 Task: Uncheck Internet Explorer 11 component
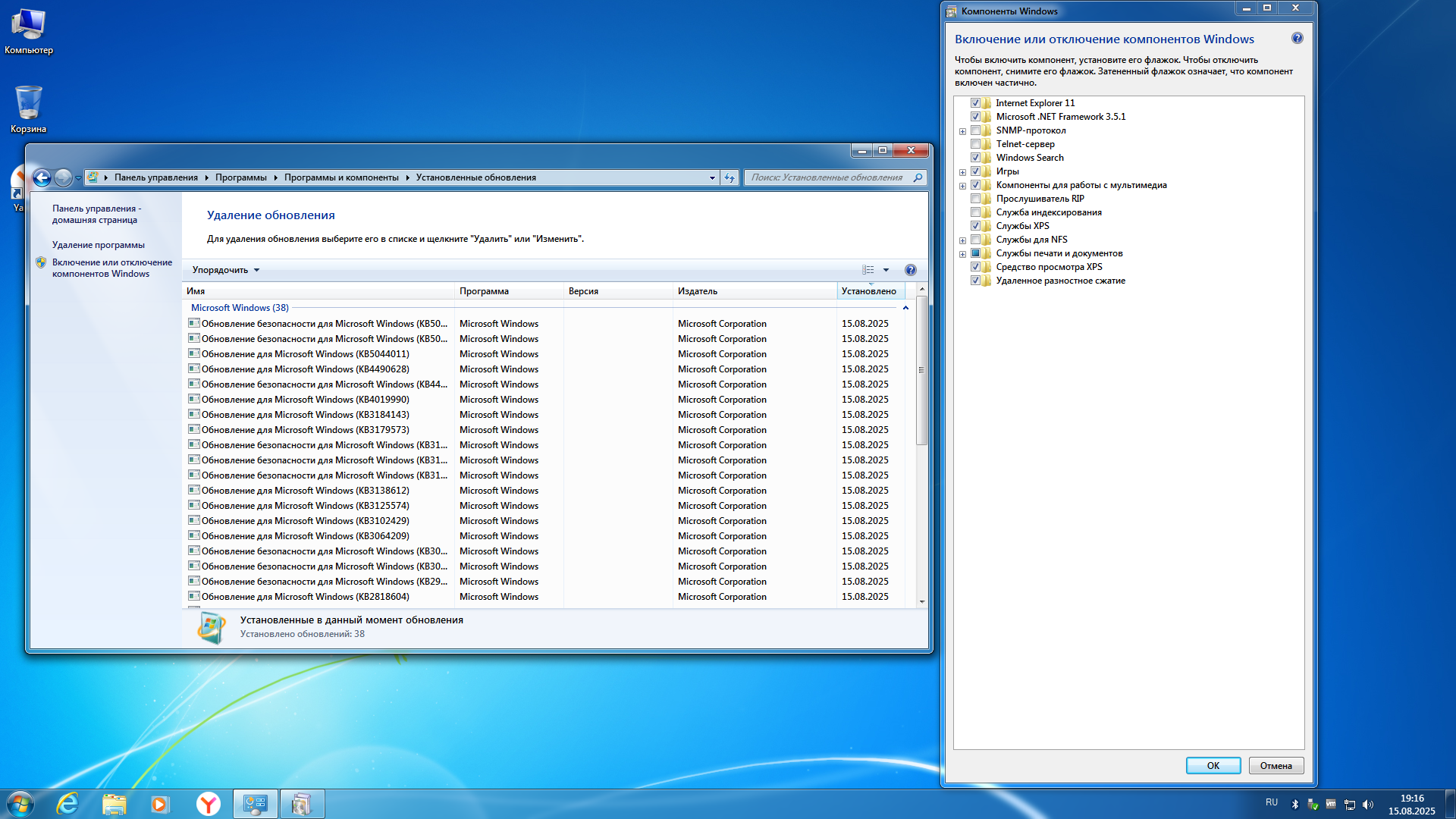[975, 103]
